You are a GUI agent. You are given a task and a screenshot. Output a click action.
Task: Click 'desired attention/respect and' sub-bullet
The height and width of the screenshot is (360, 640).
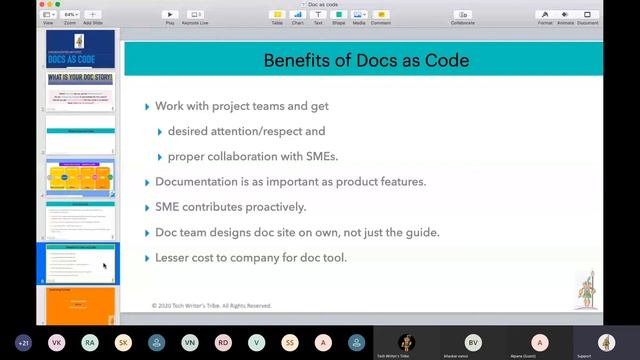[x=247, y=131]
